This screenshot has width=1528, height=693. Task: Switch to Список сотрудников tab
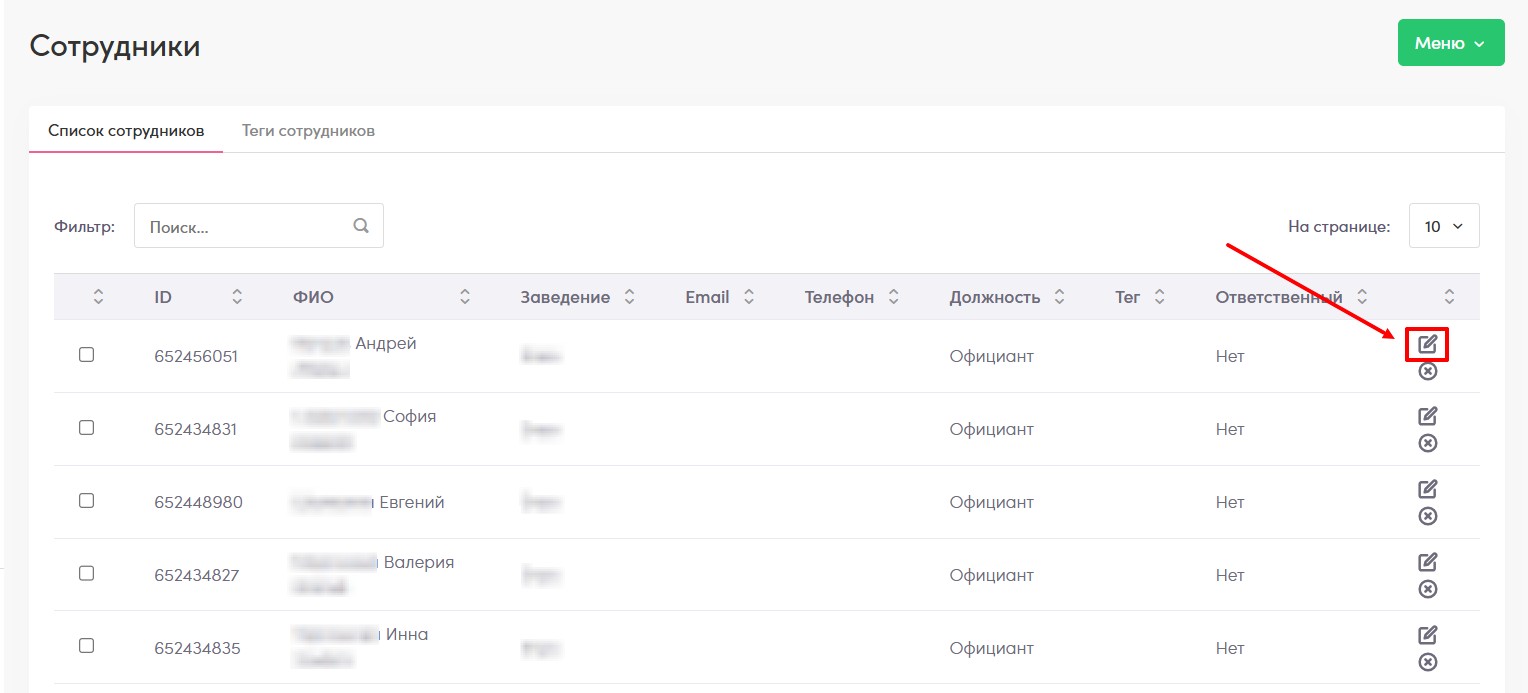tap(126, 131)
